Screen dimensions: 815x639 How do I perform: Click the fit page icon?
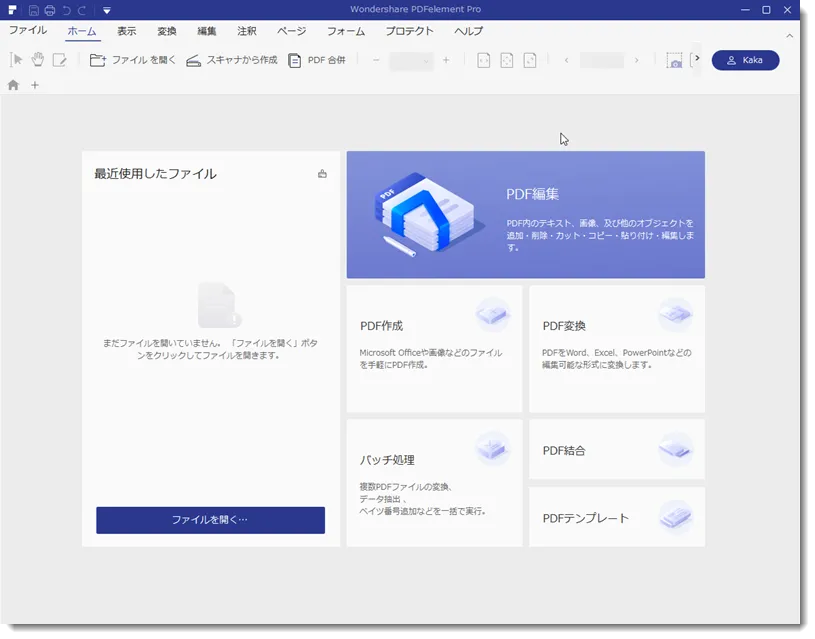507,60
